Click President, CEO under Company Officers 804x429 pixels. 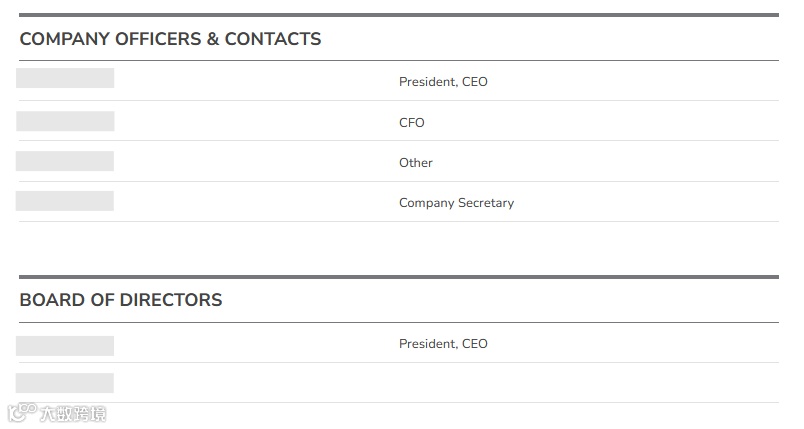point(443,82)
